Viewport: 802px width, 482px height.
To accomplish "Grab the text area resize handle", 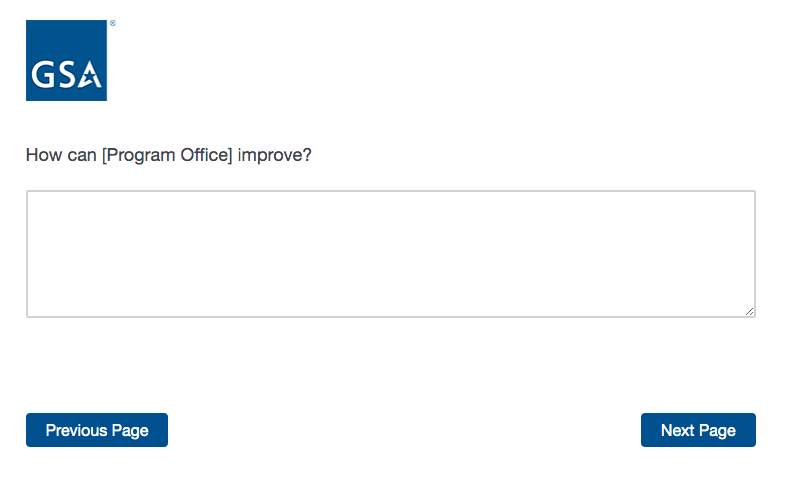I will click(x=750, y=312).
